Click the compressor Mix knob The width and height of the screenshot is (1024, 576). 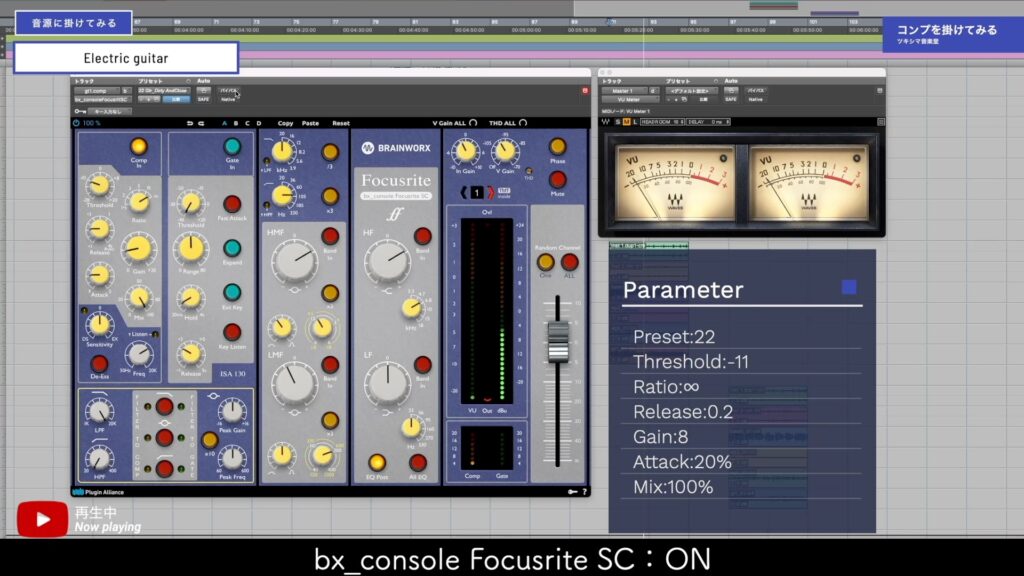click(x=138, y=298)
